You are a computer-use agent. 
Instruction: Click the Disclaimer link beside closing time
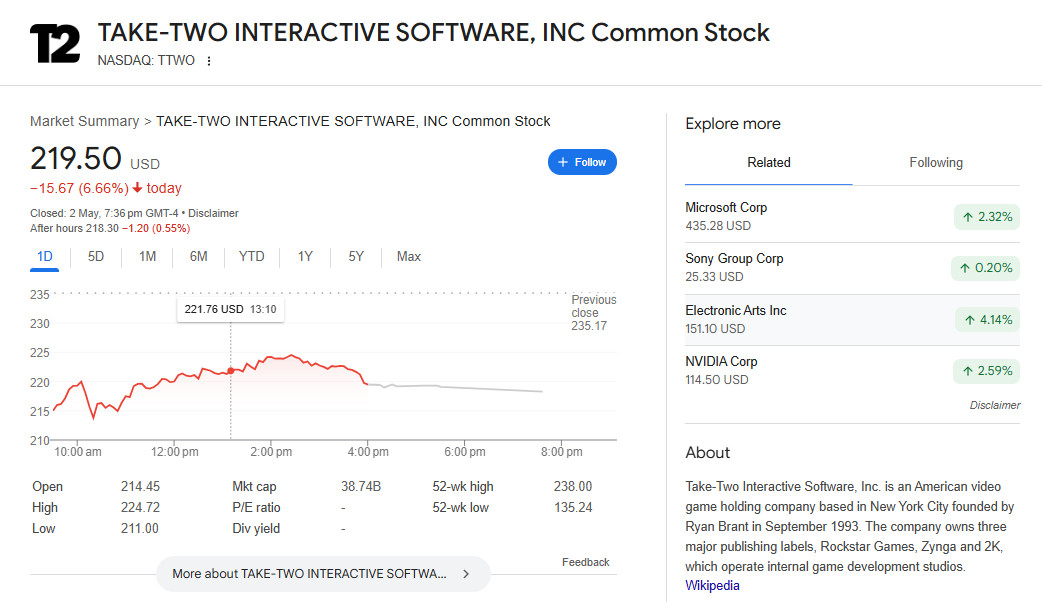[213, 213]
